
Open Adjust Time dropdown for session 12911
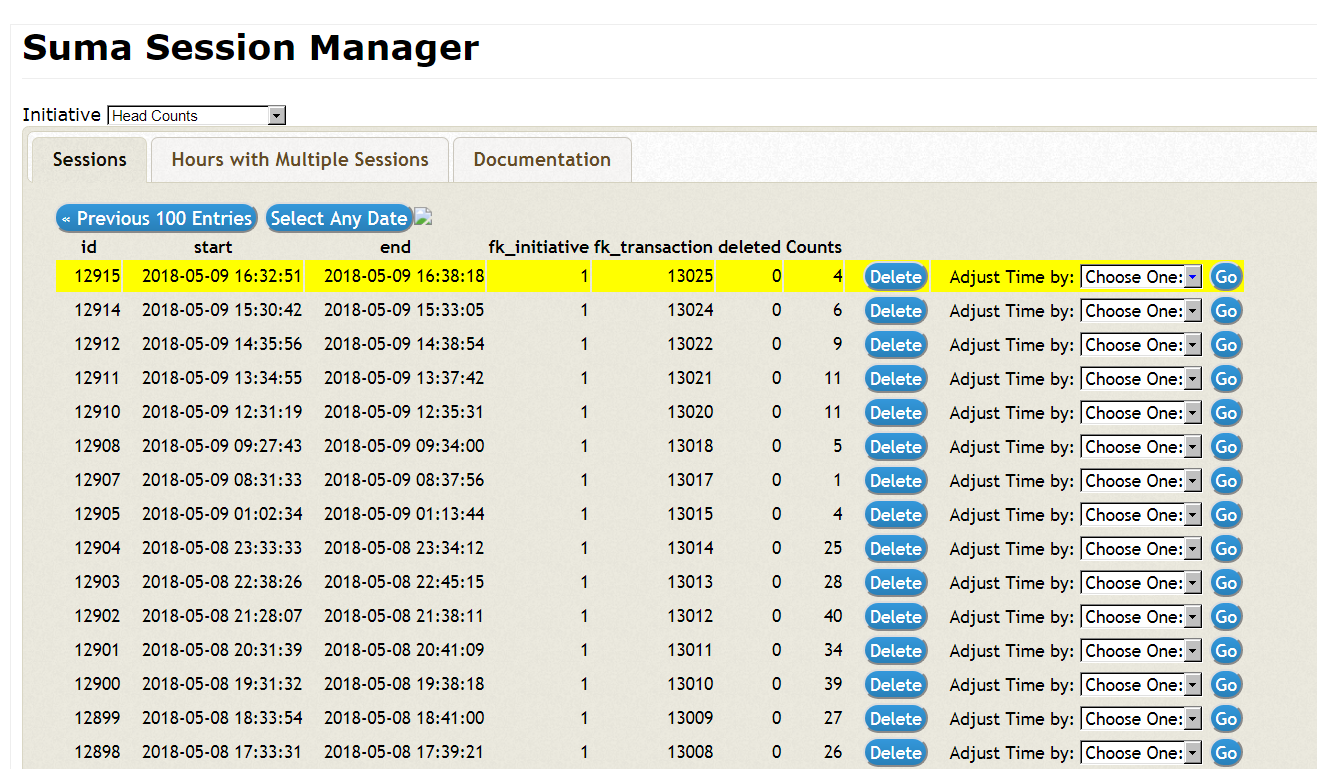point(1141,379)
